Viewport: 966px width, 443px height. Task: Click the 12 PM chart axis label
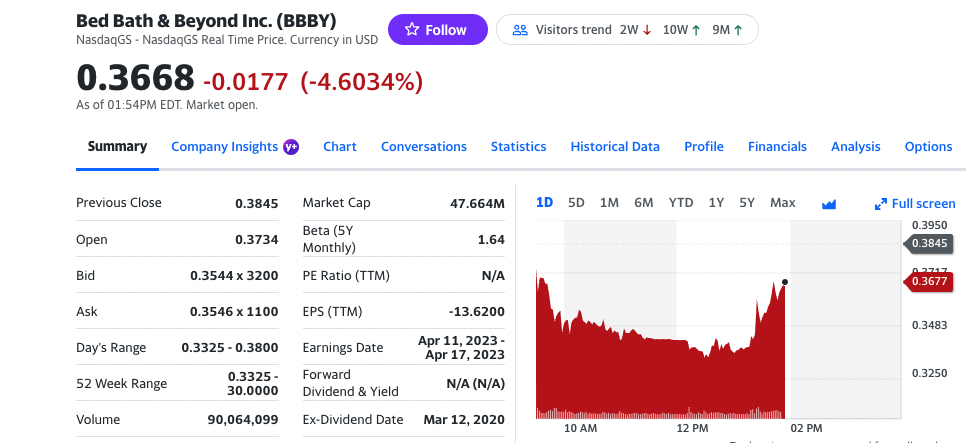coord(691,428)
